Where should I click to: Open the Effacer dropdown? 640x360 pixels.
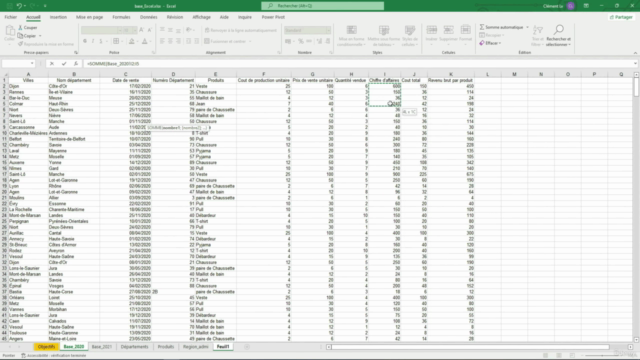click(x=491, y=43)
